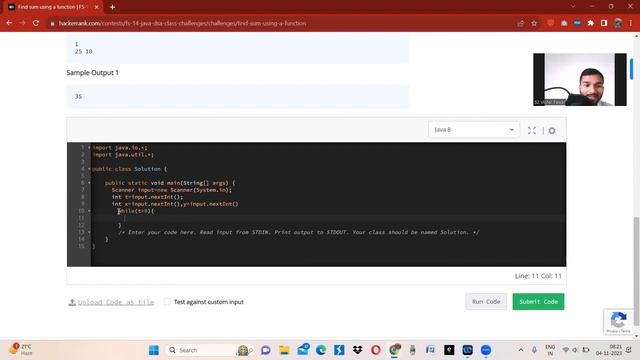Open Chrome's three-dot menu
The width and height of the screenshot is (640, 360).
tap(631, 23)
